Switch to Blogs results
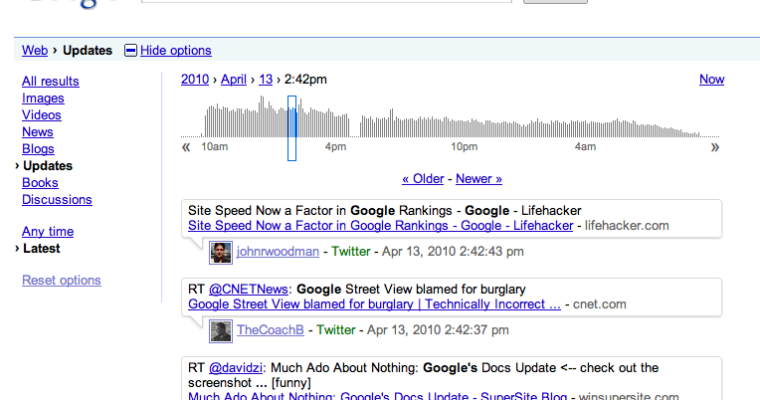This screenshot has width=760, height=400. tap(38, 149)
